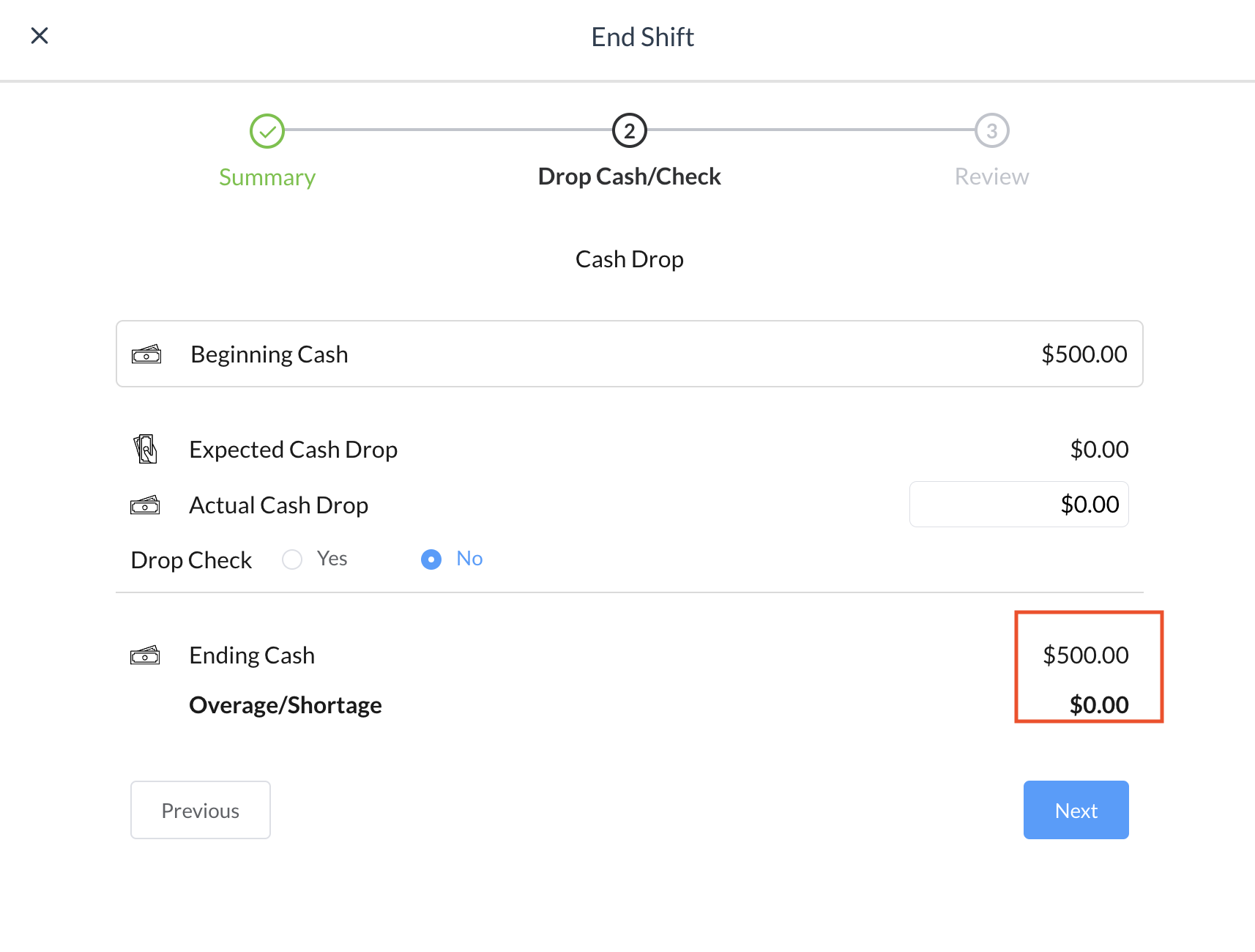Click the Beginning Cash money icon

click(146, 355)
